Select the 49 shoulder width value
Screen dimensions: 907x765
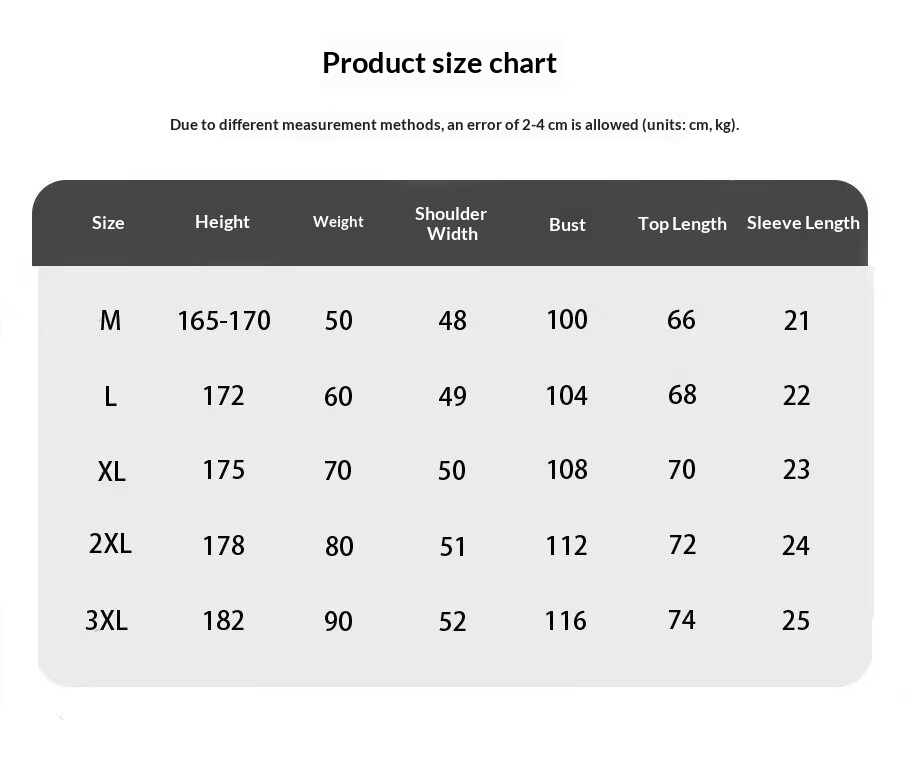(452, 397)
